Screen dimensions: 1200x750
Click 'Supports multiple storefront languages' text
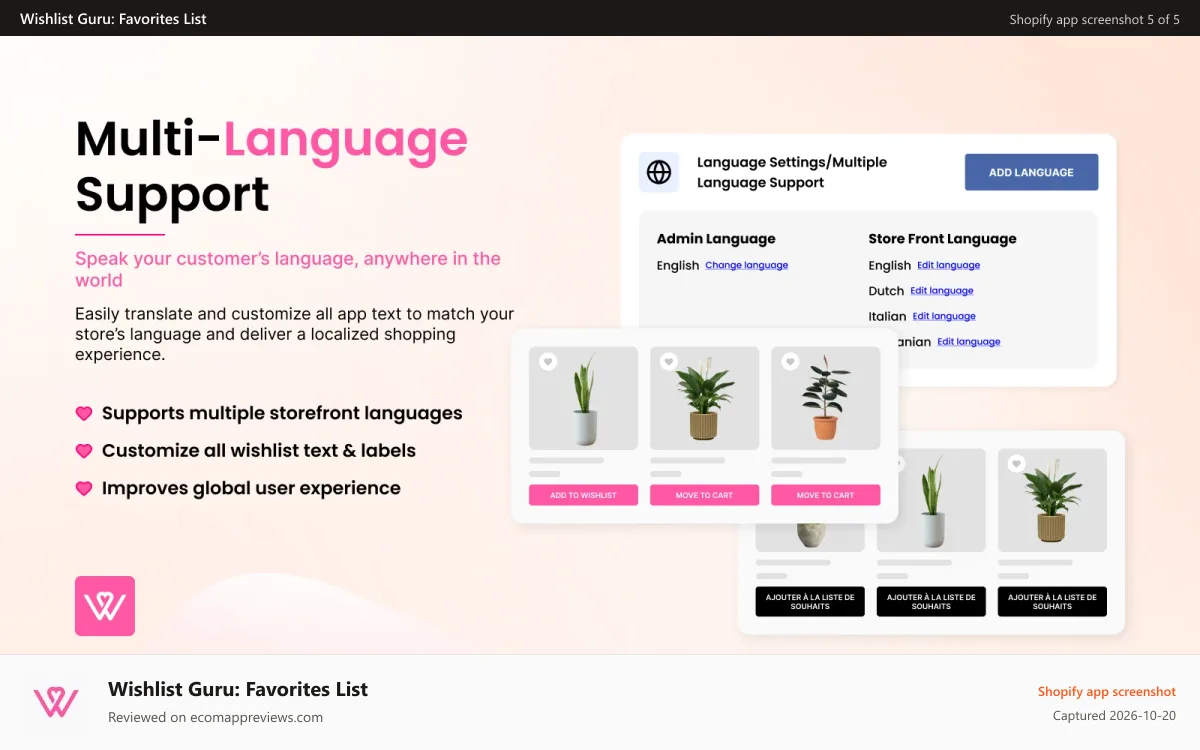pyautogui.click(x=282, y=414)
